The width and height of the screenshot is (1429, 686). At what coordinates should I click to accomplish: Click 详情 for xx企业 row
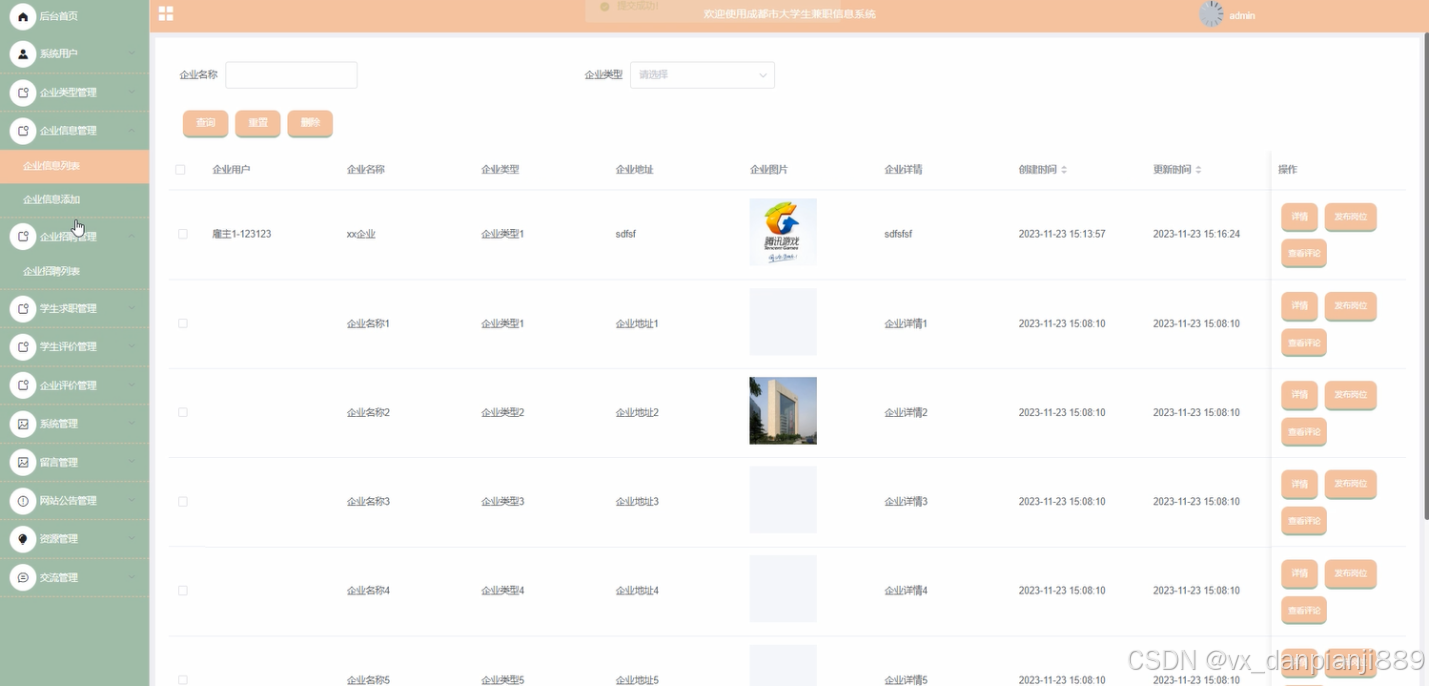click(1299, 217)
